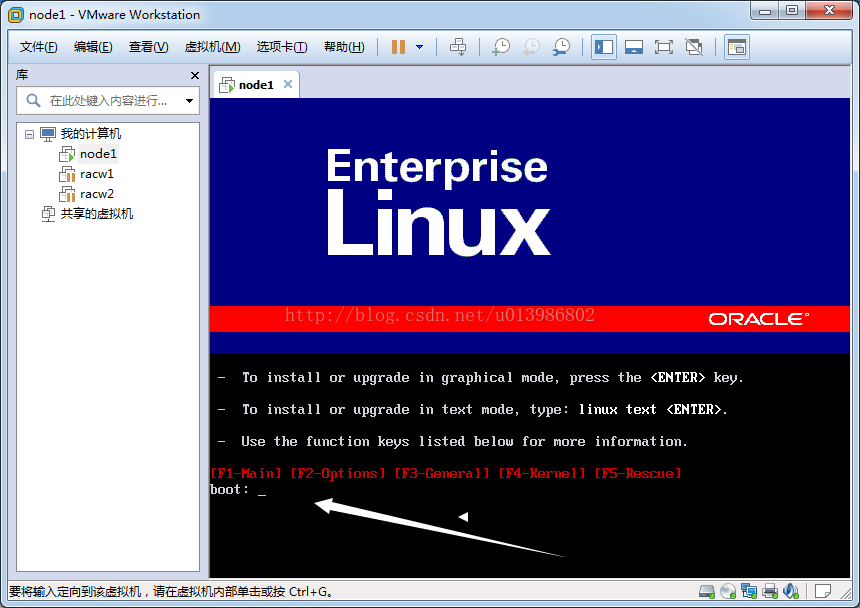
Task: Take a snapshot of the virtual machine
Action: tap(501, 47)
